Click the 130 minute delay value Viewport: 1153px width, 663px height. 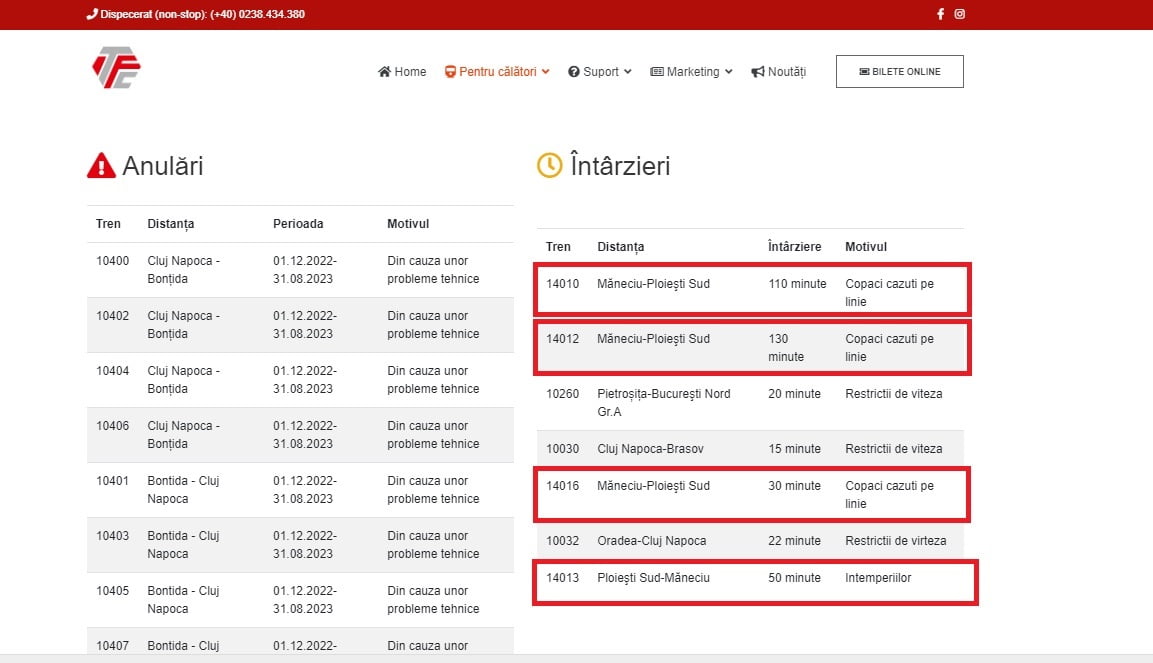coord(786,348)
